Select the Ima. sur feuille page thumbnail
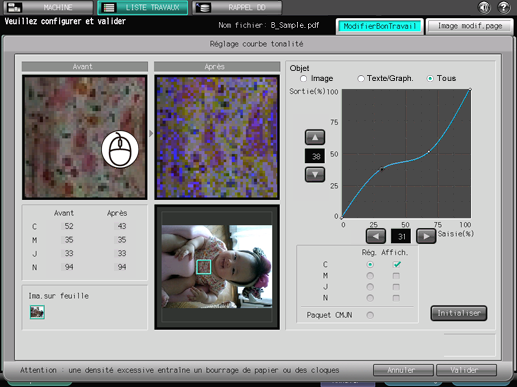Image resolution: width=517 pixels, height=387 pixels. [x=37, y=312]
